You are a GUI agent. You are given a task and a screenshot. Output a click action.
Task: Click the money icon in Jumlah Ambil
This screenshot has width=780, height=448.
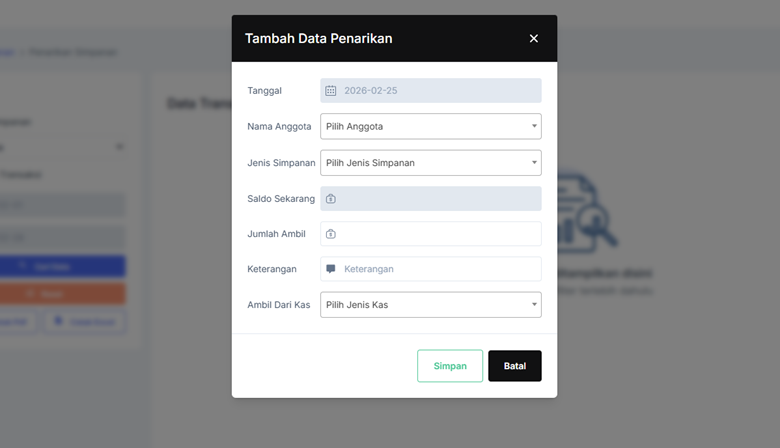tap(331, 234)
